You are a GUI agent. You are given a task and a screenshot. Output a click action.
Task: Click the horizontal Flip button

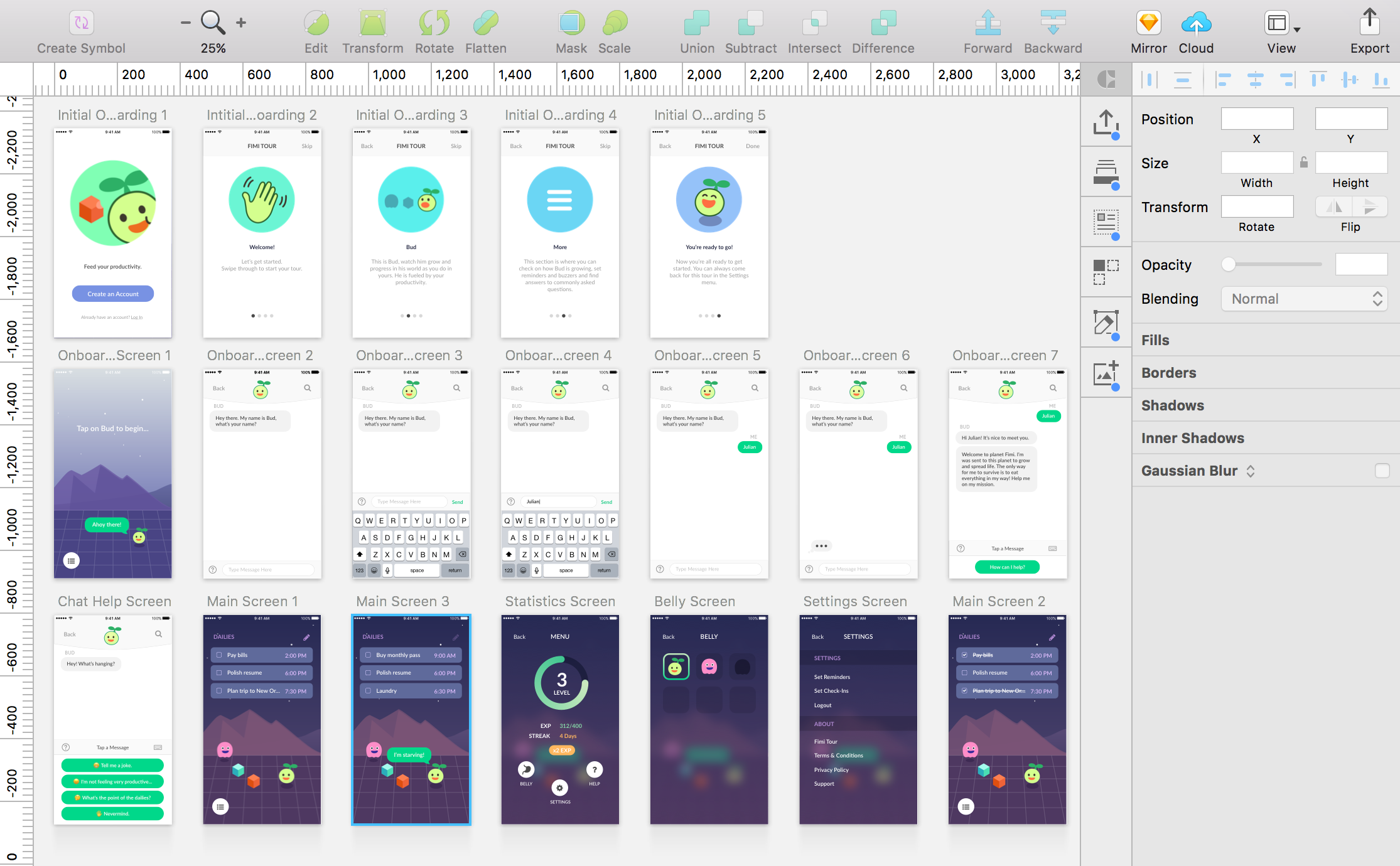pyautogui.click(x=1334, y=206)
